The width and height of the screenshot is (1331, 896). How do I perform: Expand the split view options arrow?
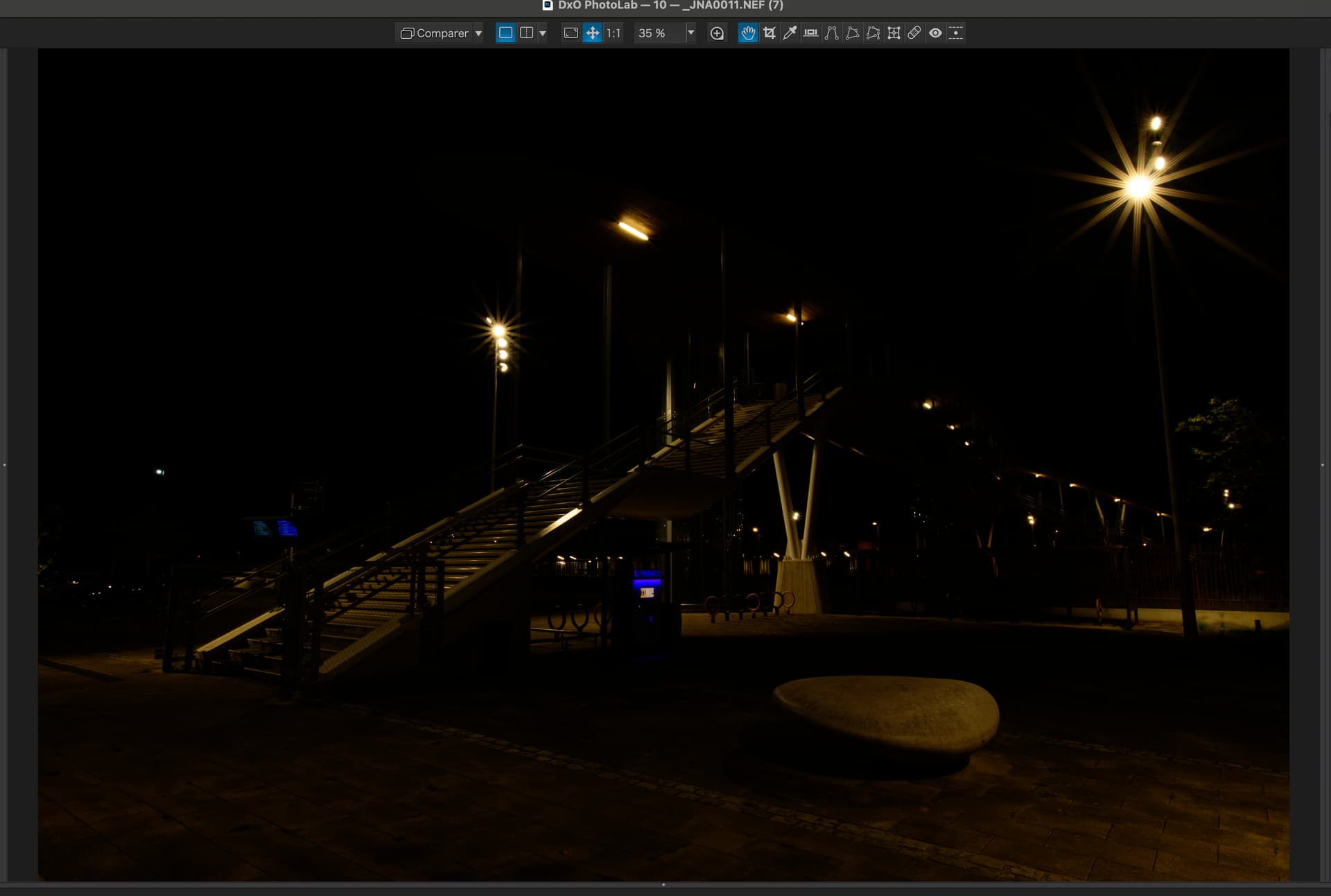click(543, 33)
